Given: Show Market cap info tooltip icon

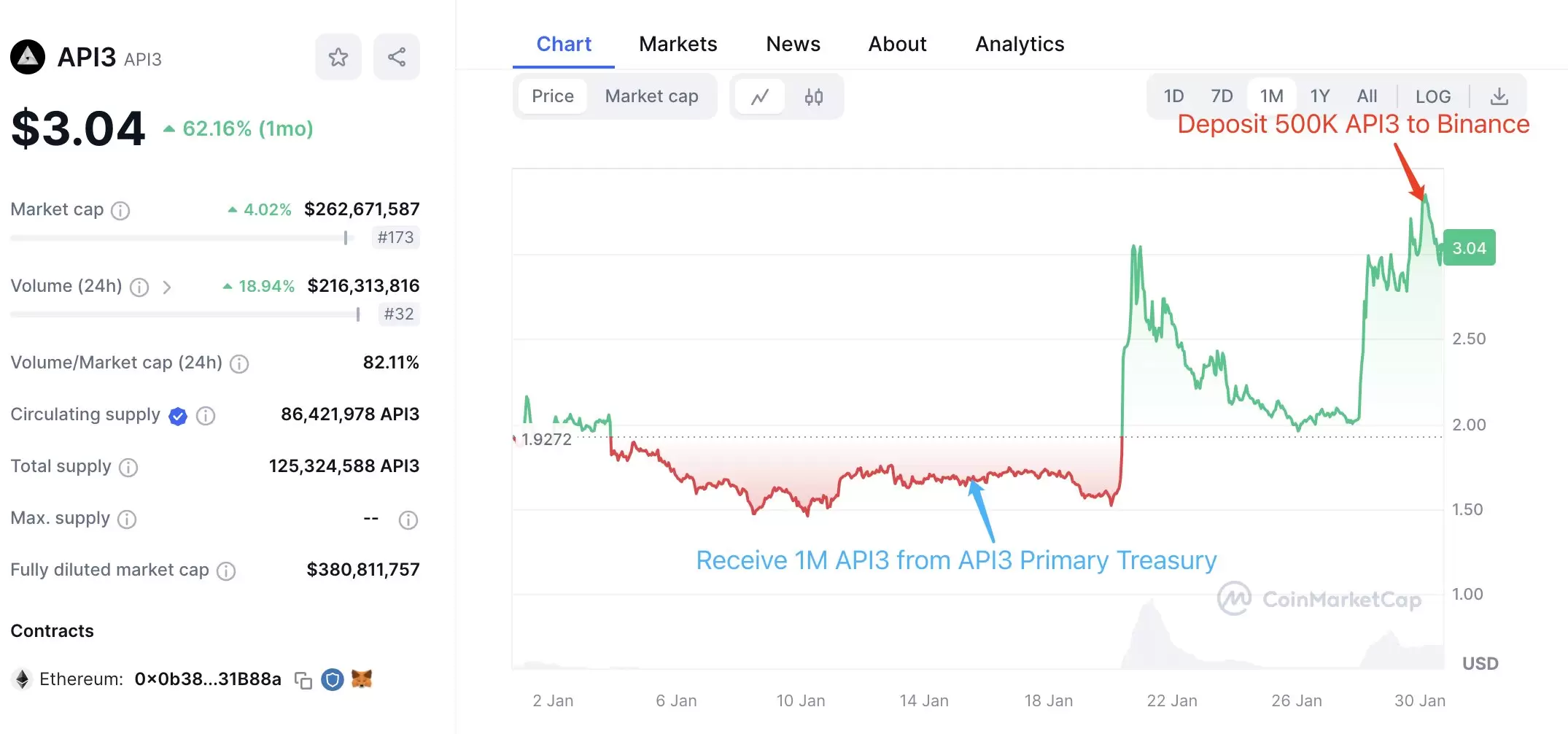Looking at the screenshot, I should click(120, 211).
